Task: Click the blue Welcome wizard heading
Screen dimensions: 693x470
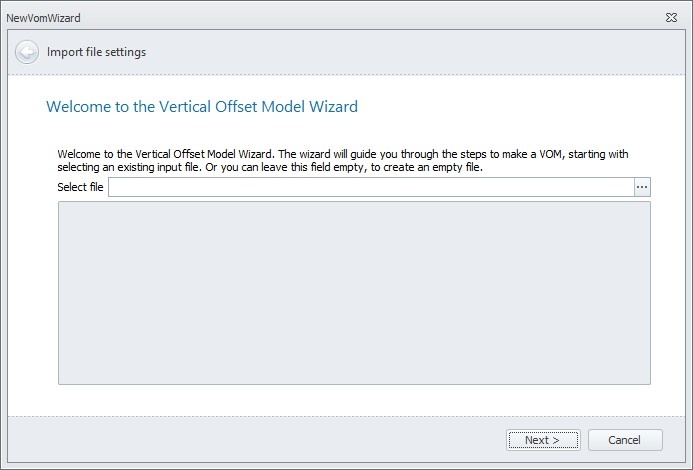Action: 202,106
